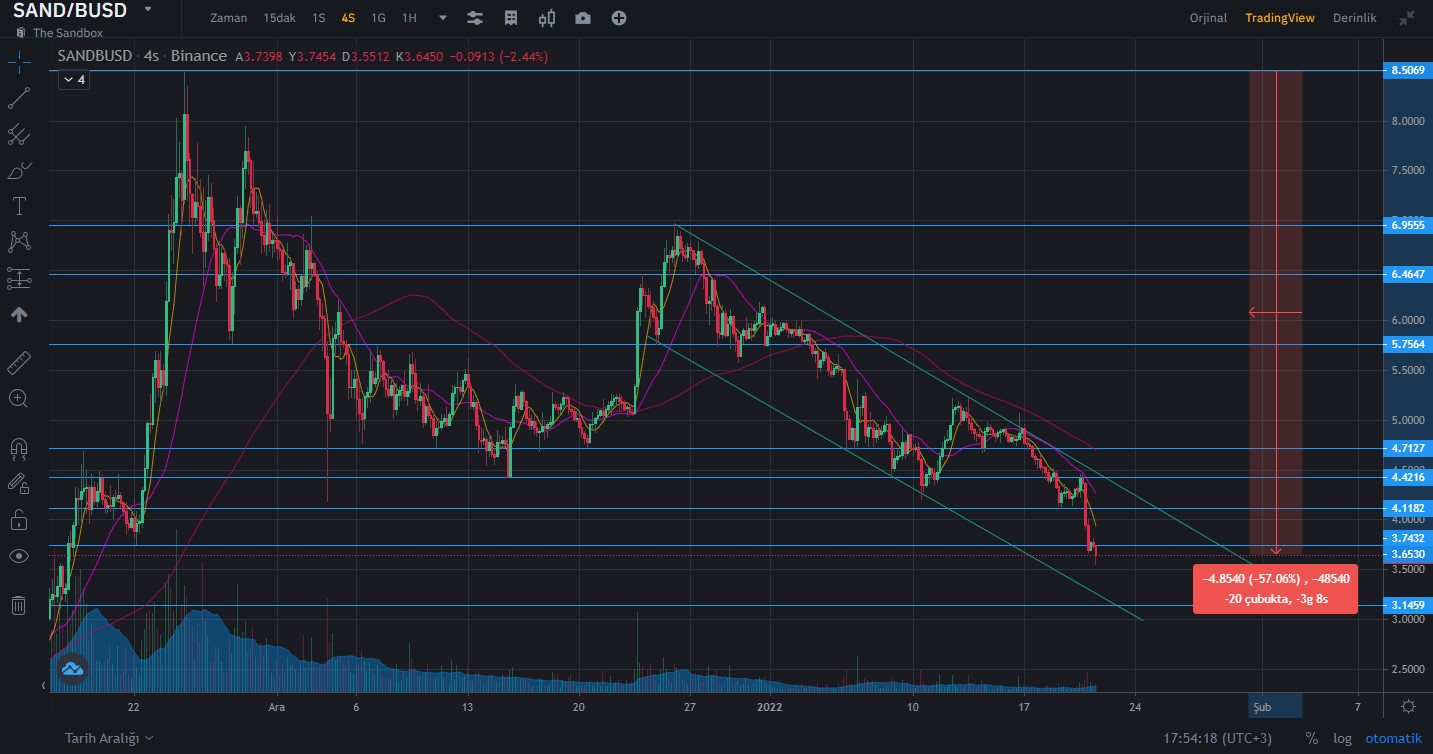
Task: Expand the SAND/BUSD pair selector dropdown
Action: [x=148, y=10]
